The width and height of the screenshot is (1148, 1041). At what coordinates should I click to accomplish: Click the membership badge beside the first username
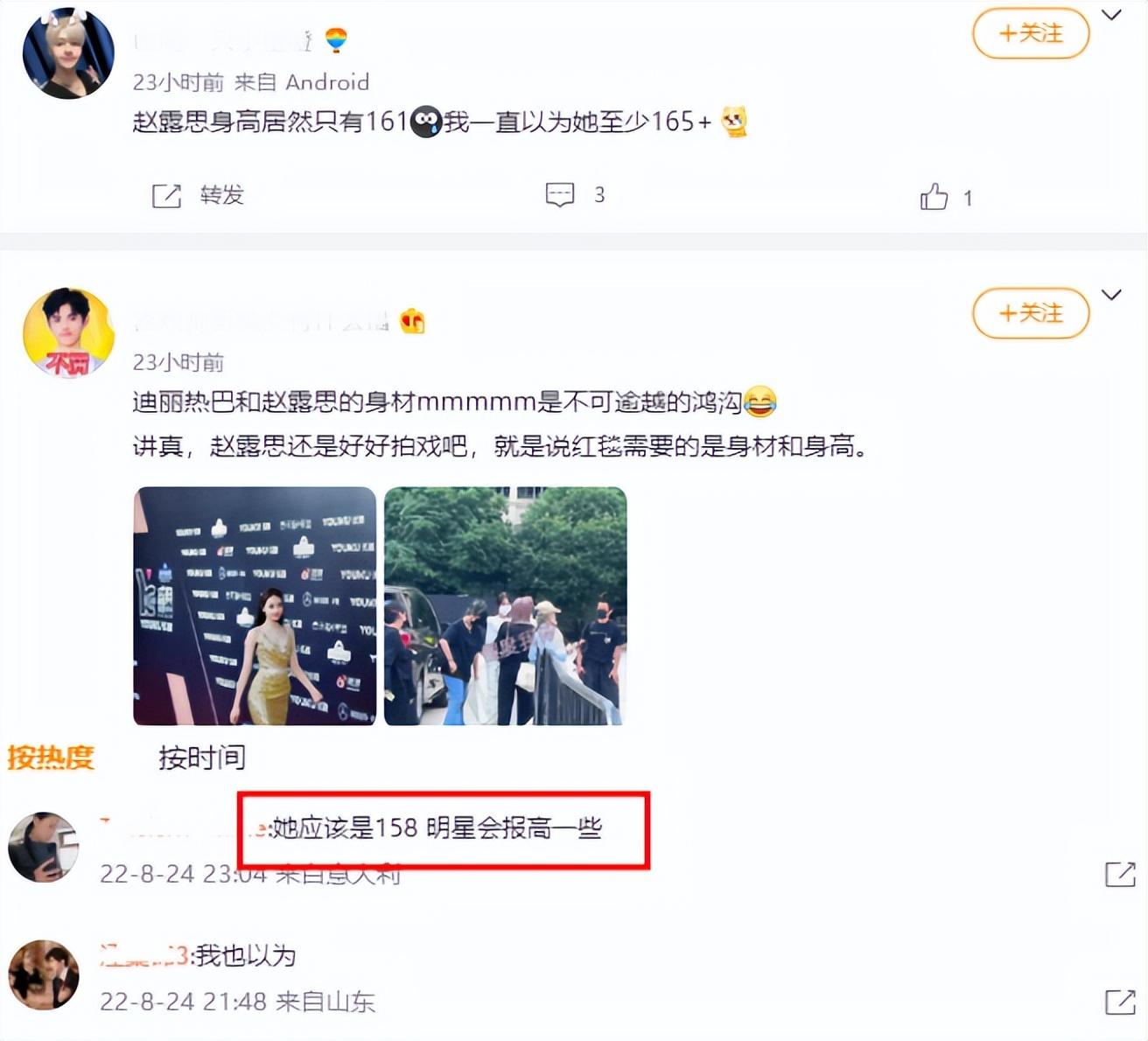pos(336,40)
